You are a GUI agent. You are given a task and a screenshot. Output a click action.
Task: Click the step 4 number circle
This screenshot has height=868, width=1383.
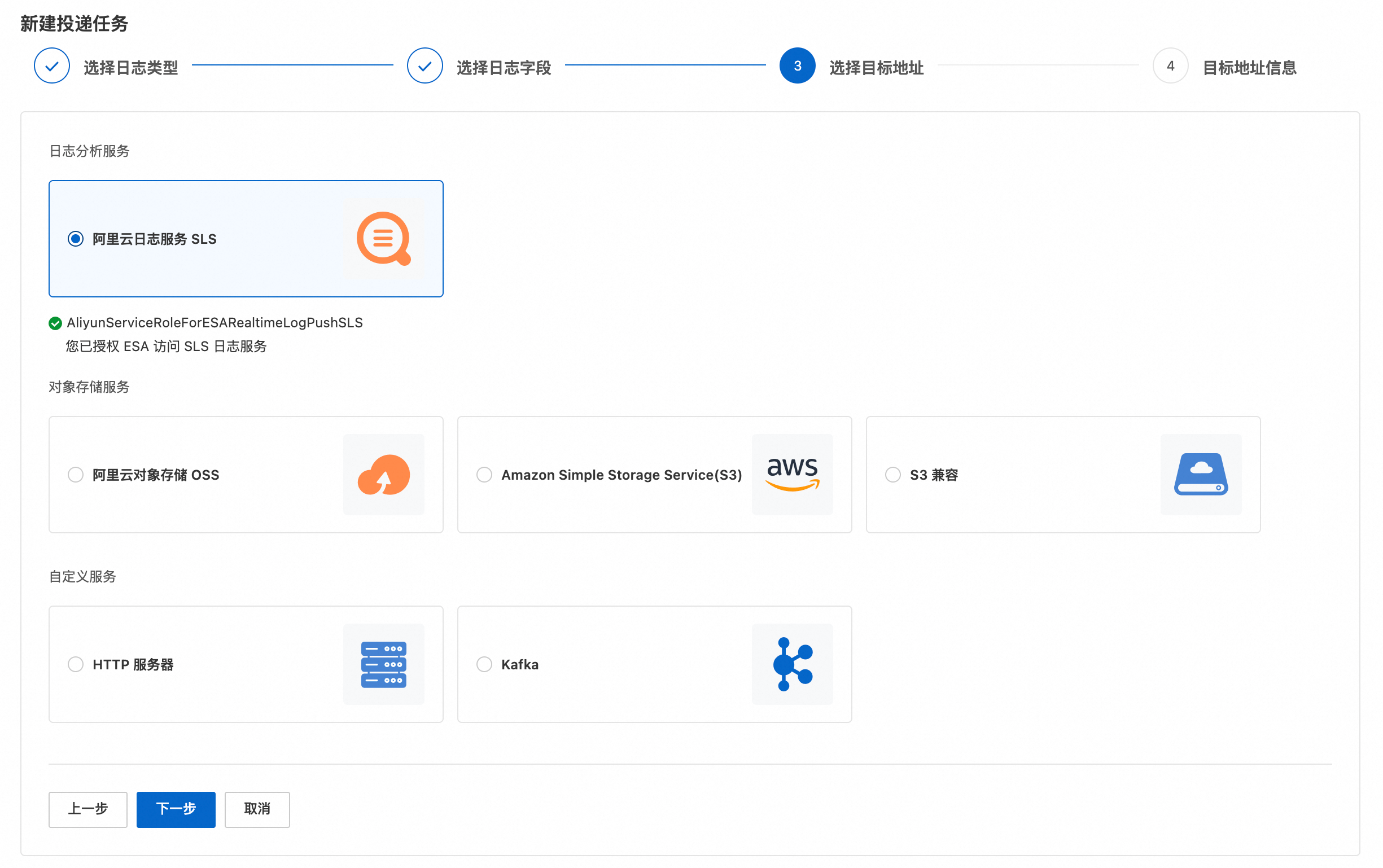pyautogui.click(x=1171, y=65)
